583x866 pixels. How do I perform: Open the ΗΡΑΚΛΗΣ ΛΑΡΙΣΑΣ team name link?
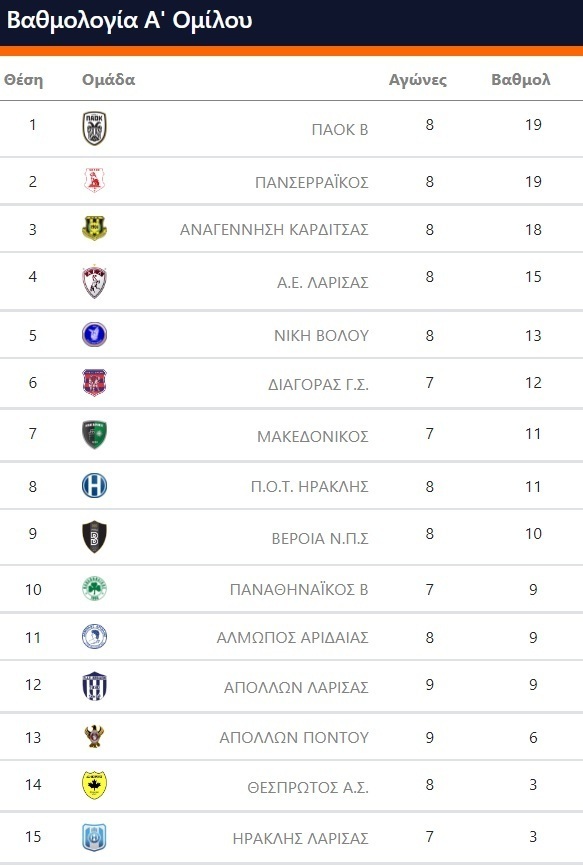point(300,838)
